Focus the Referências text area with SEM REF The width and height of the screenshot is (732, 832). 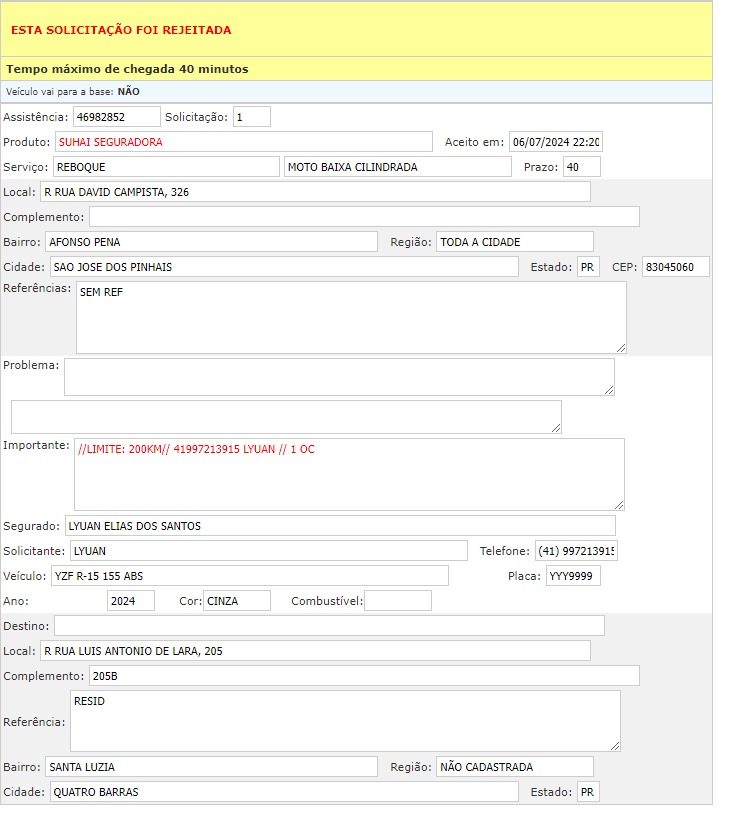tap(350, 317)
